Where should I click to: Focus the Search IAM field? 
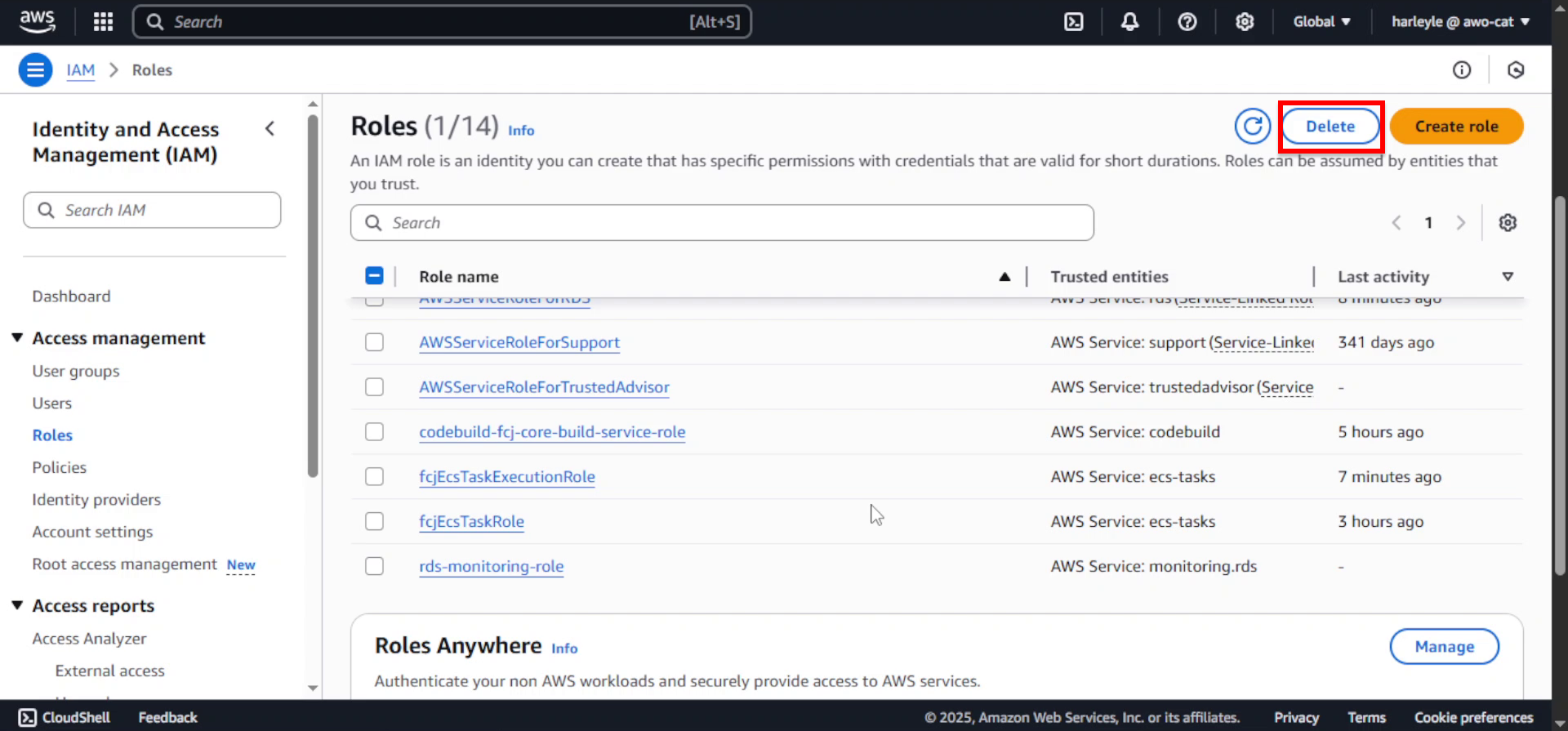tap(152, 210)
